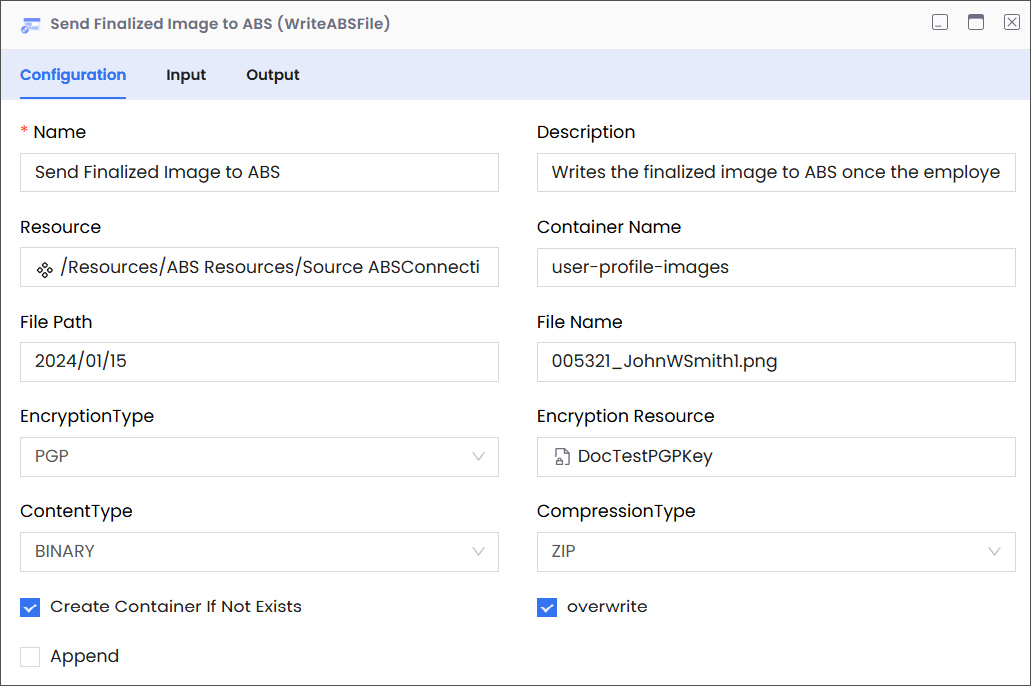Click the File Path field with 2024/01/15

pos(259,362)
